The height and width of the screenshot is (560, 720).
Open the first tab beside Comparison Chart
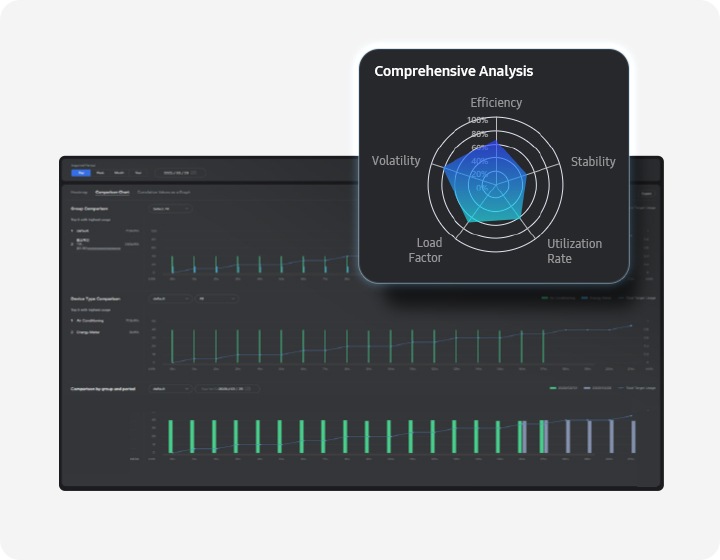[79, 191]
